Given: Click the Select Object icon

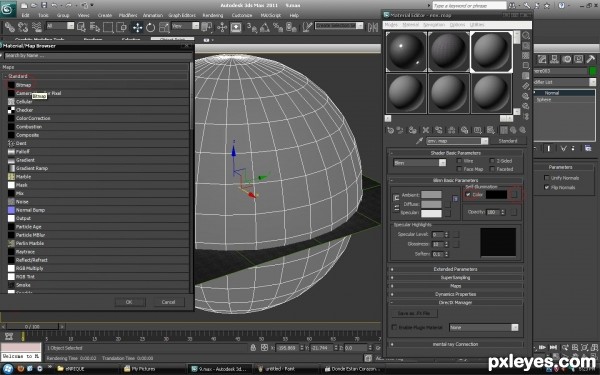Looking at the screenshot, I should tap(81, 27).
